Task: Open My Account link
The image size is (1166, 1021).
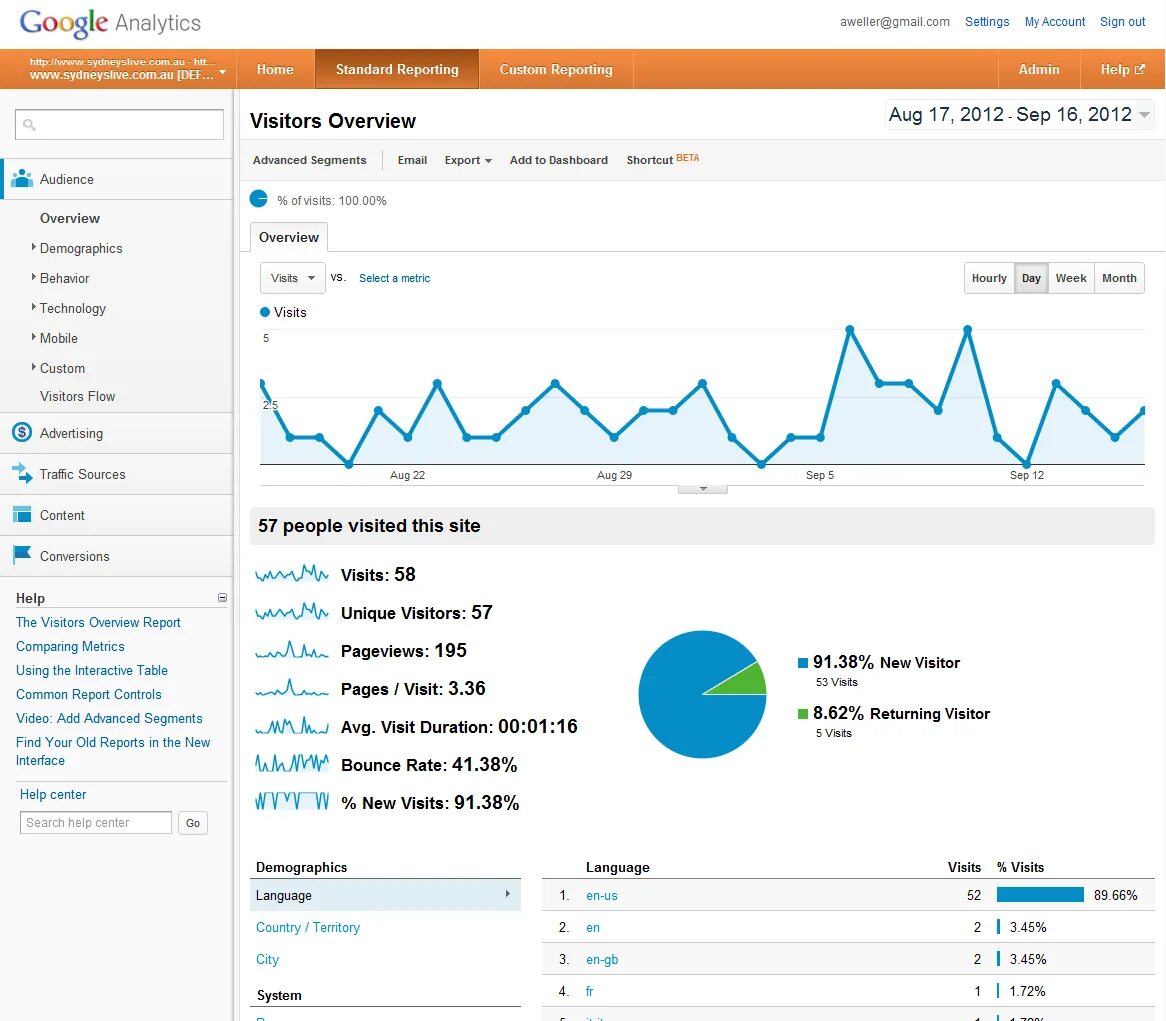Action: pyautogui.click(x=1054, y=22)
